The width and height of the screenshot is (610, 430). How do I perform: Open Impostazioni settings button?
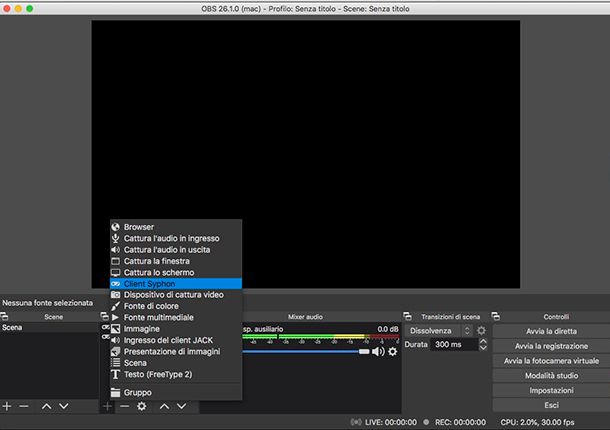click(x=551, y=390)
